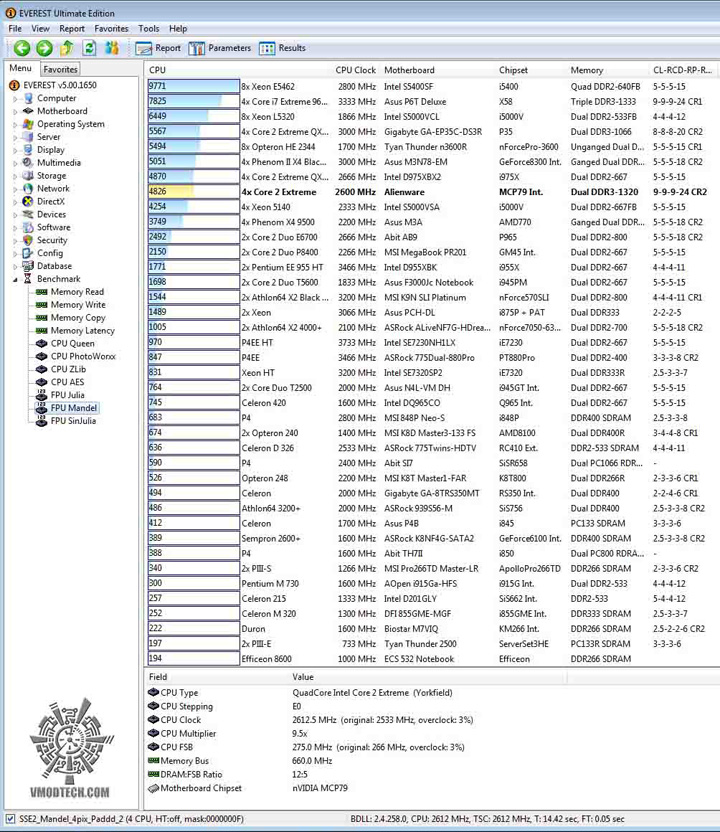Select the Motherboard tree icon
This screenshot has width=720, height=832.
pos(28,111)
